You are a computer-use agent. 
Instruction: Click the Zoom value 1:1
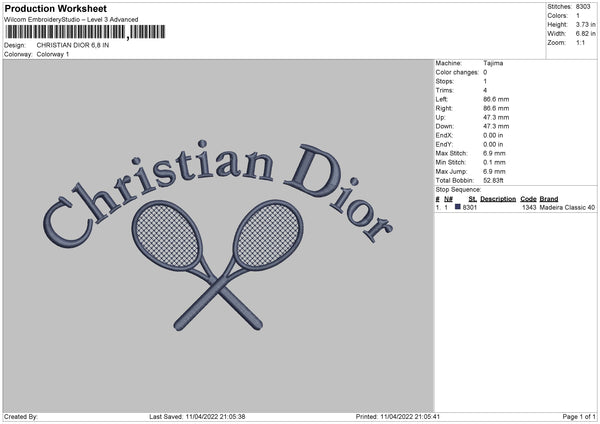coord(580,43)
